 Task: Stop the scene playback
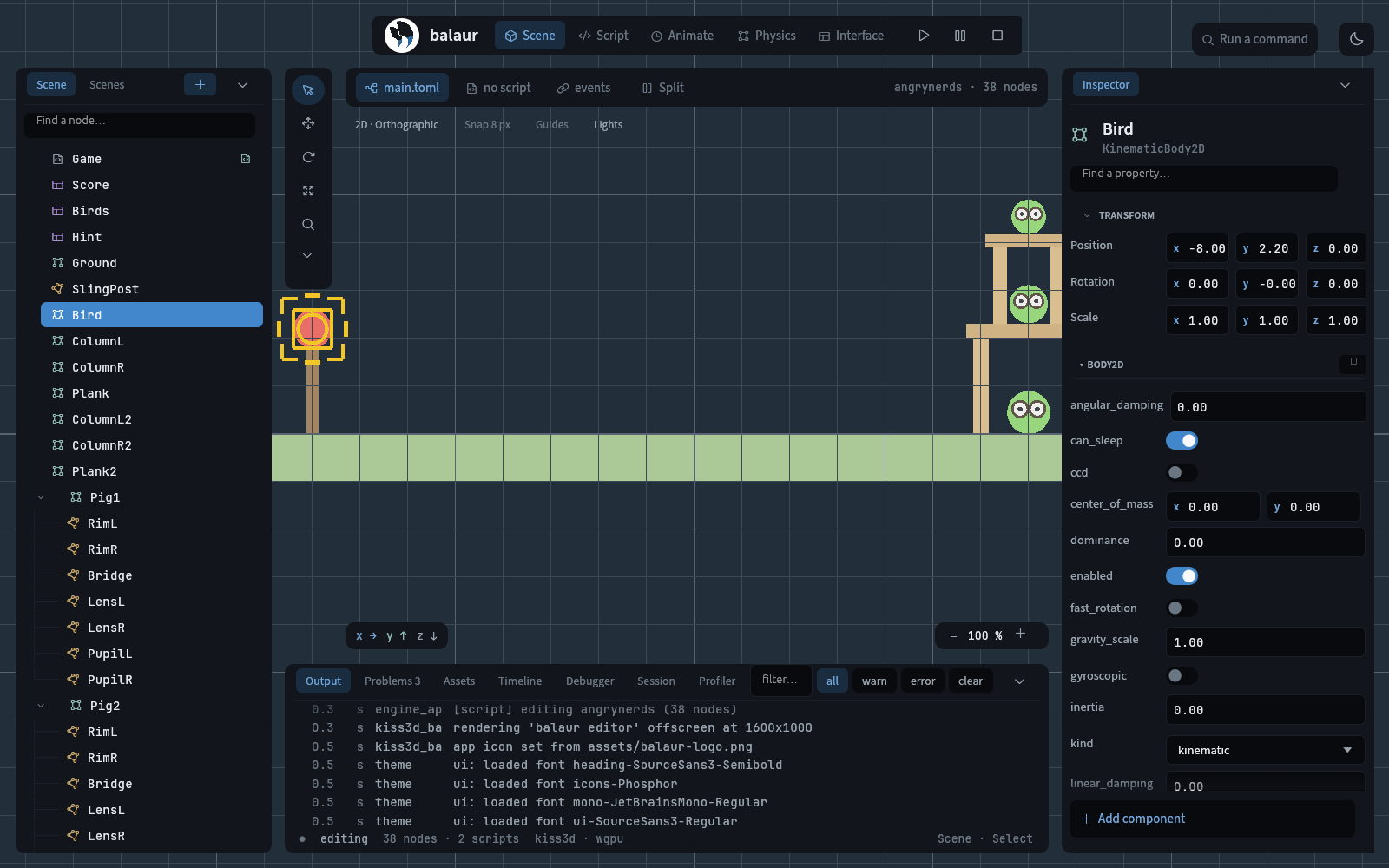point(997,36)
